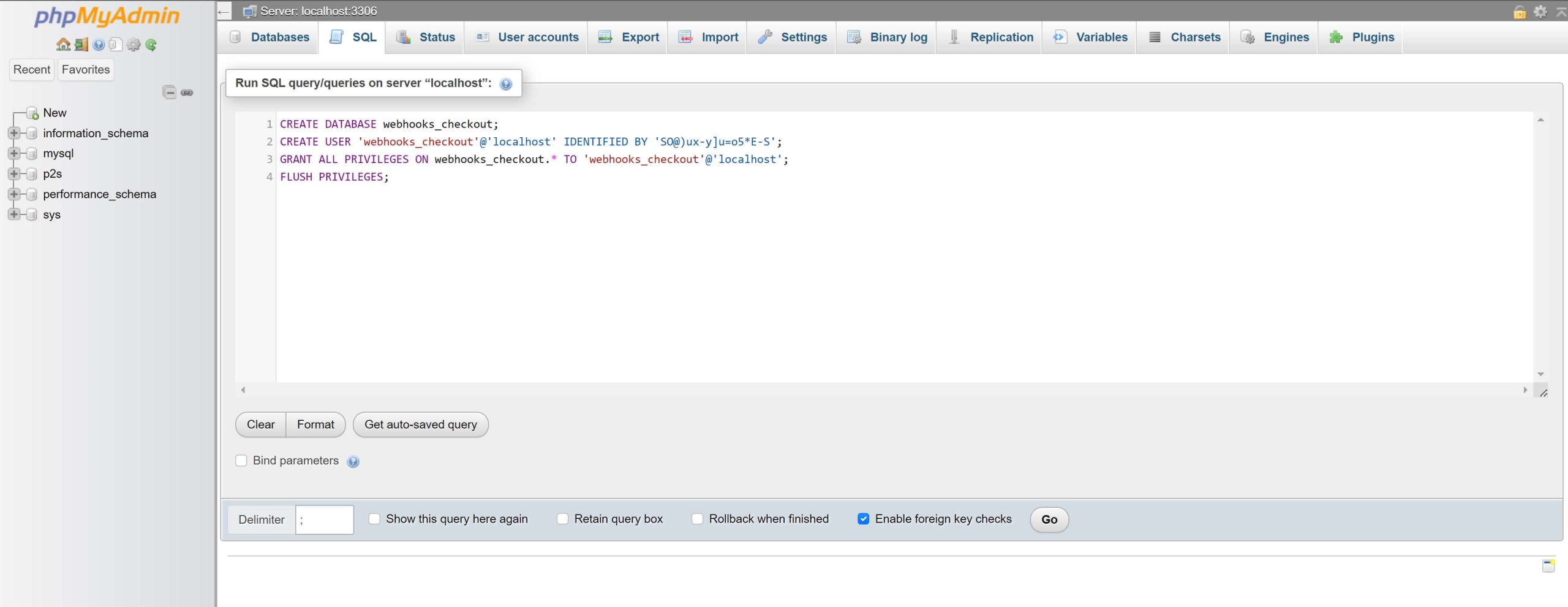
Task: Open the Recent tables button
Action: click(32, 70)
